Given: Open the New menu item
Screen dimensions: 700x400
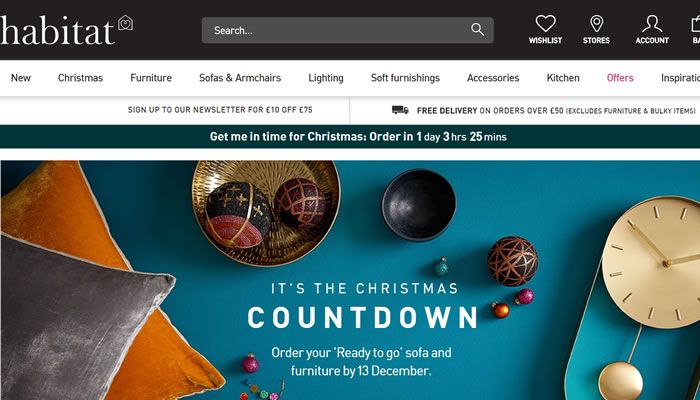Looking at the screenshot, I should [x=21, y=78].
